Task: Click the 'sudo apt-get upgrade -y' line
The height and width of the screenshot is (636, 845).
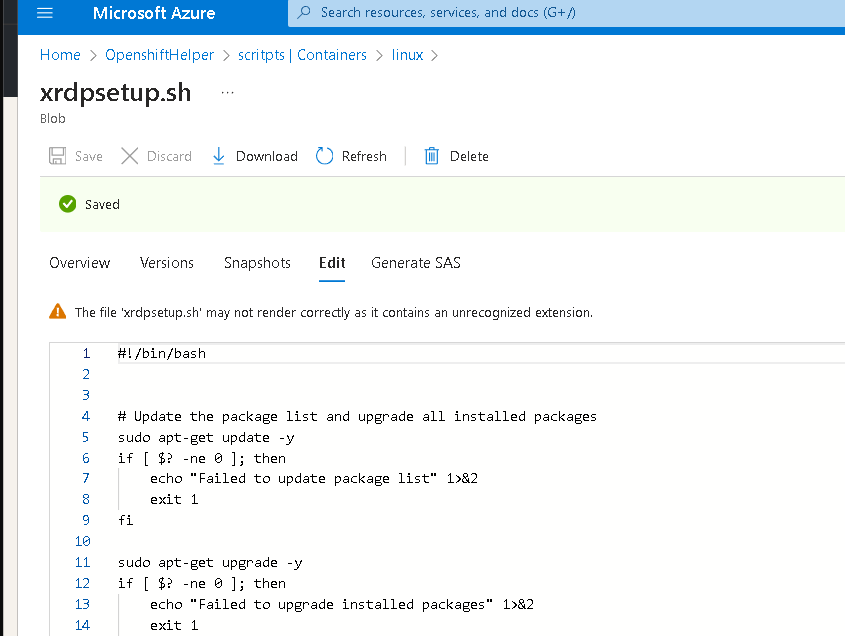Action: point(210,563)
